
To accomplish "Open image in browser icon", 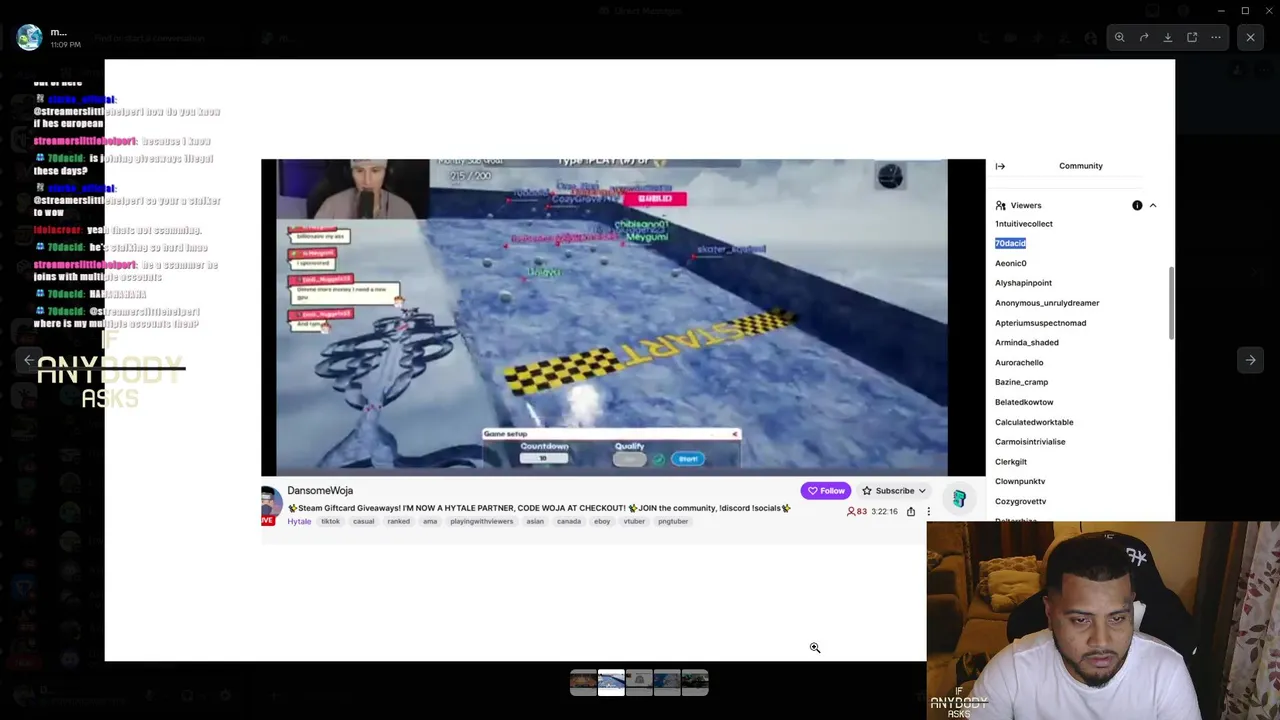I will 1192,37.
